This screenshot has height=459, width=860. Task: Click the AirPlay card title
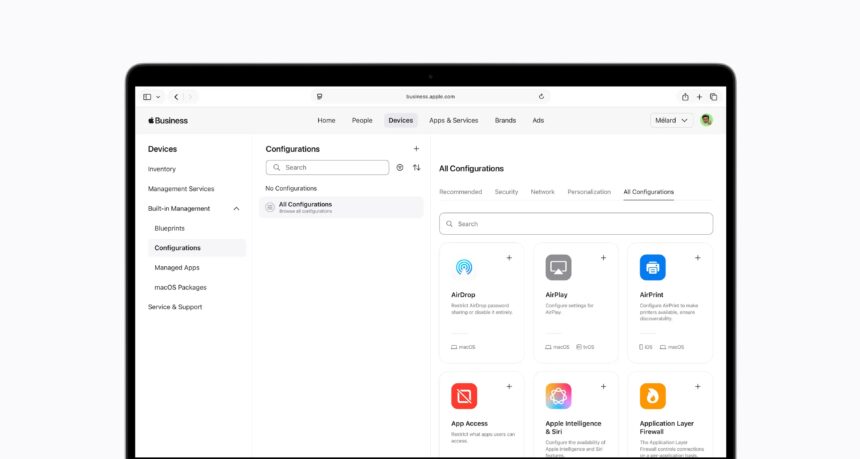tap(556, 295)
